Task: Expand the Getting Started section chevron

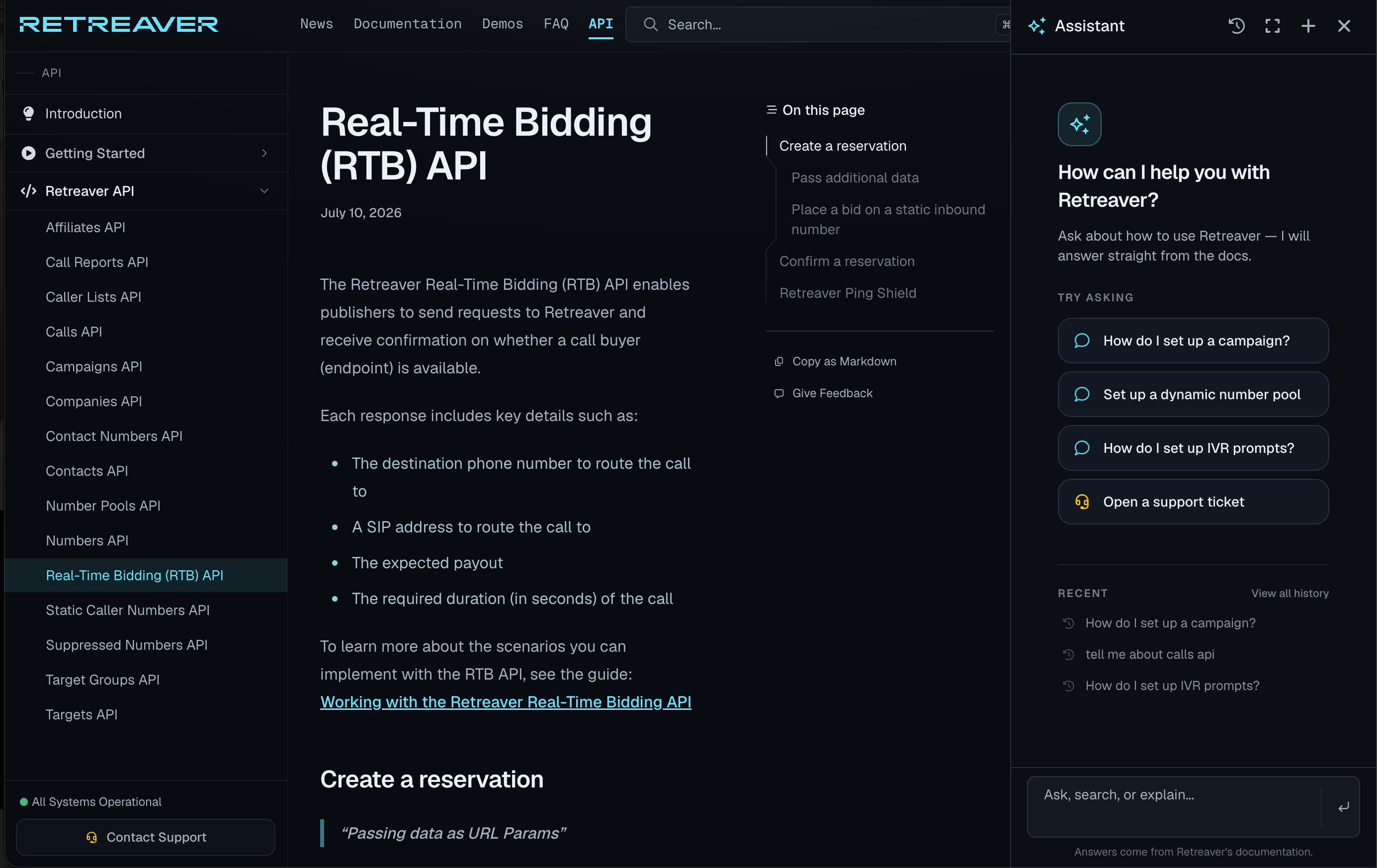Action: click(264, 153)
